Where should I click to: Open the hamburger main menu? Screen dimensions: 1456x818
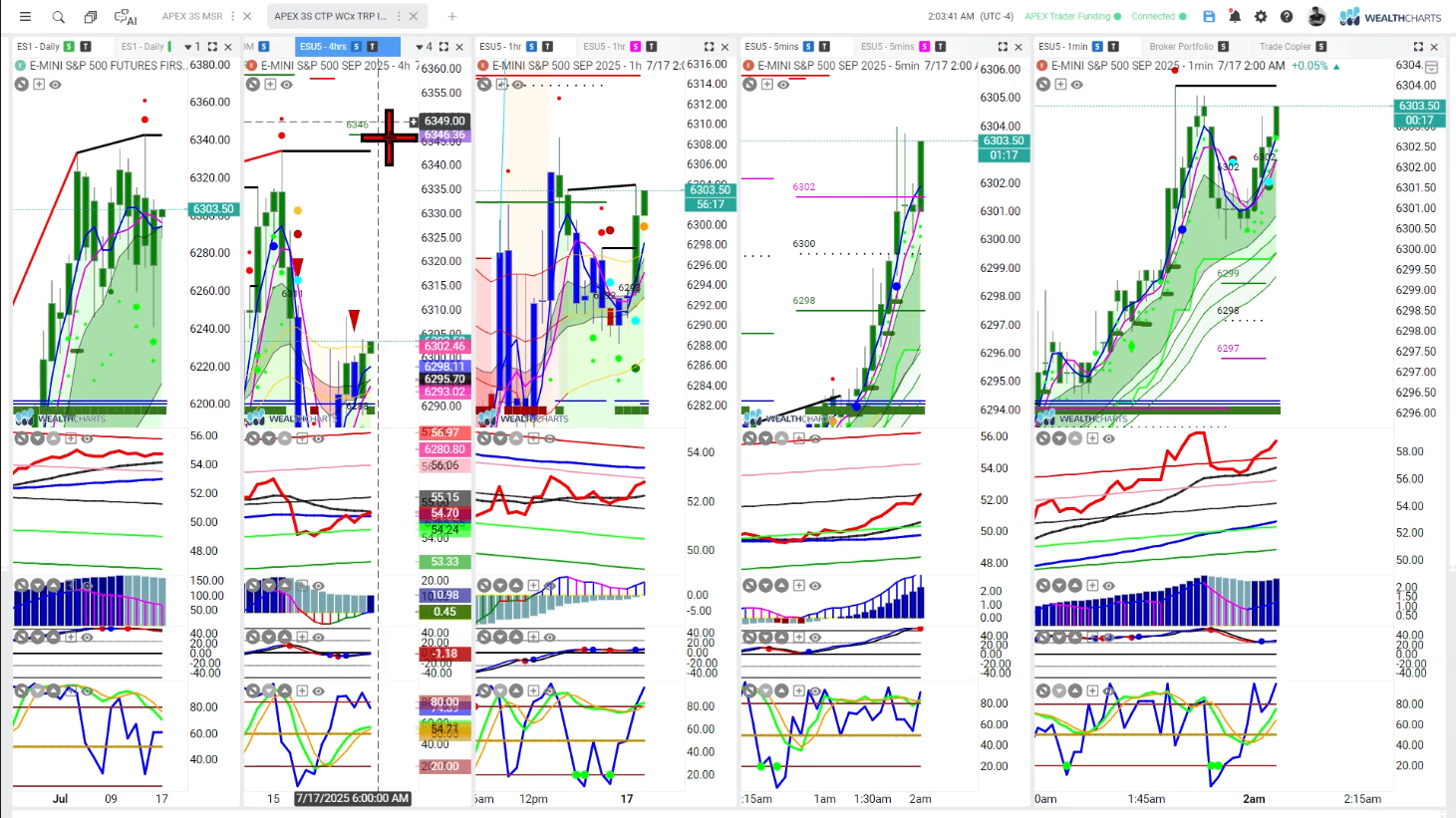25,17
